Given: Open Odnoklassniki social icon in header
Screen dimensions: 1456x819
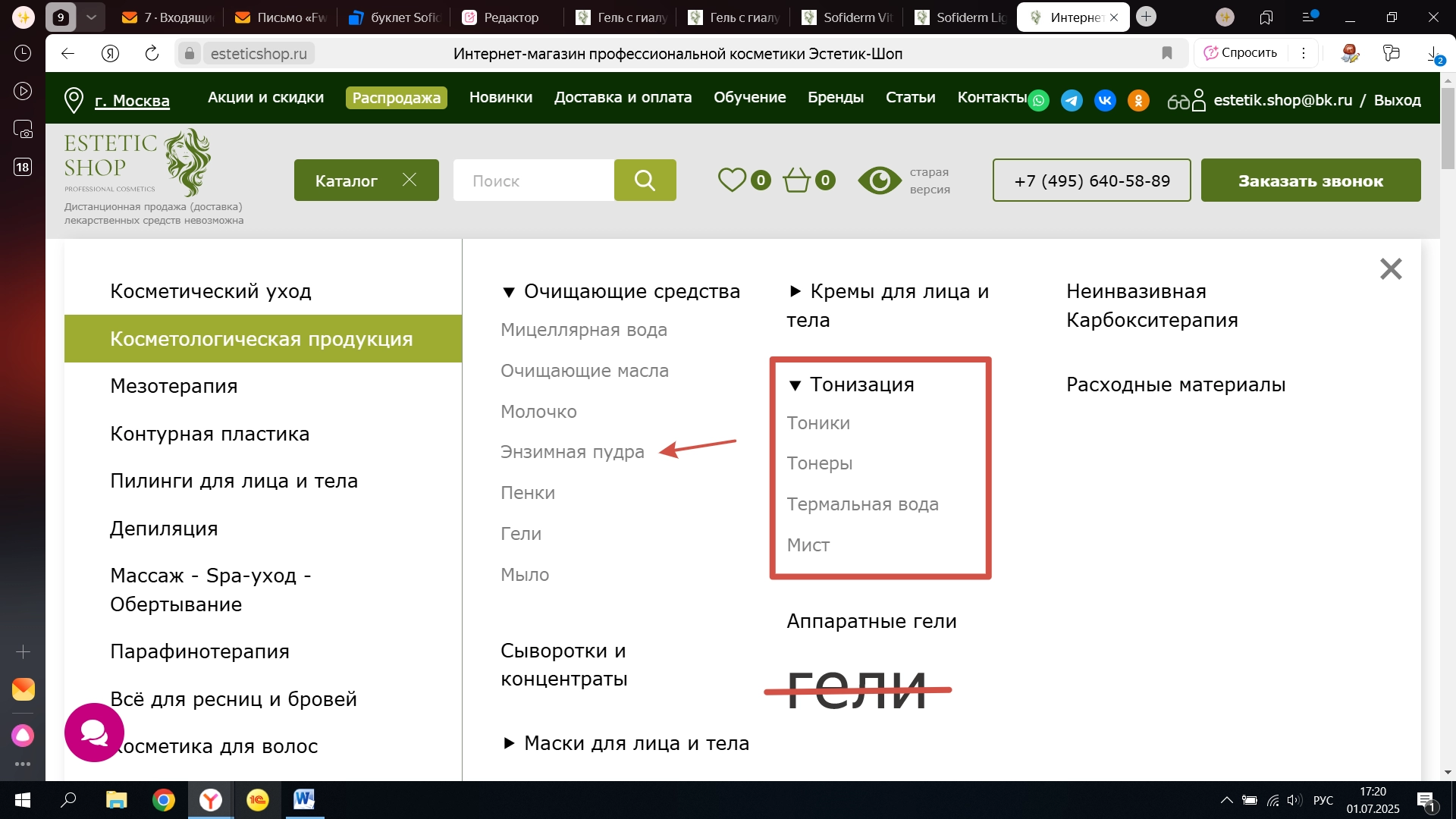Looking at the screenshot, I should (1138, 101).
